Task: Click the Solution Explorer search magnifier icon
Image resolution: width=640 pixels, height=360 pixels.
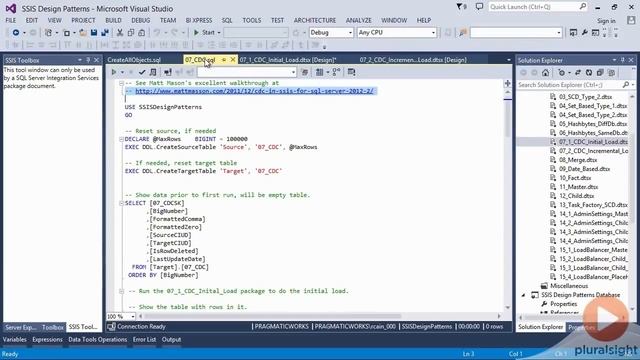Action: click(625, 84)
